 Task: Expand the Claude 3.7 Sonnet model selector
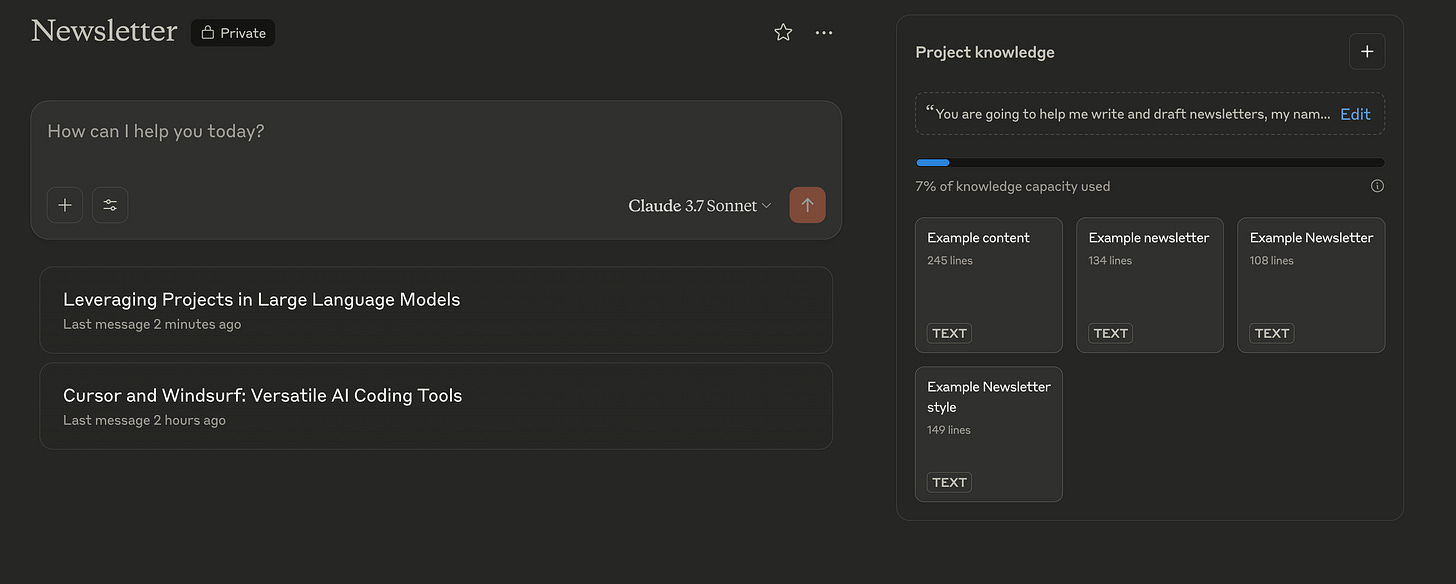pos(700,206)
